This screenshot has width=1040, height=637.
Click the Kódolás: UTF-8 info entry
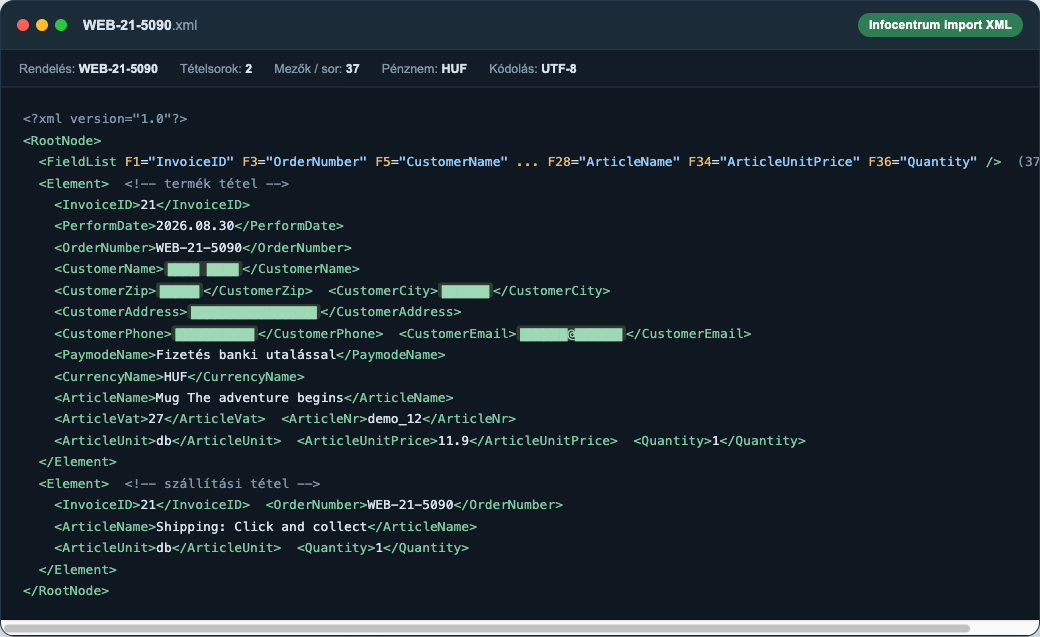(533, 68)
